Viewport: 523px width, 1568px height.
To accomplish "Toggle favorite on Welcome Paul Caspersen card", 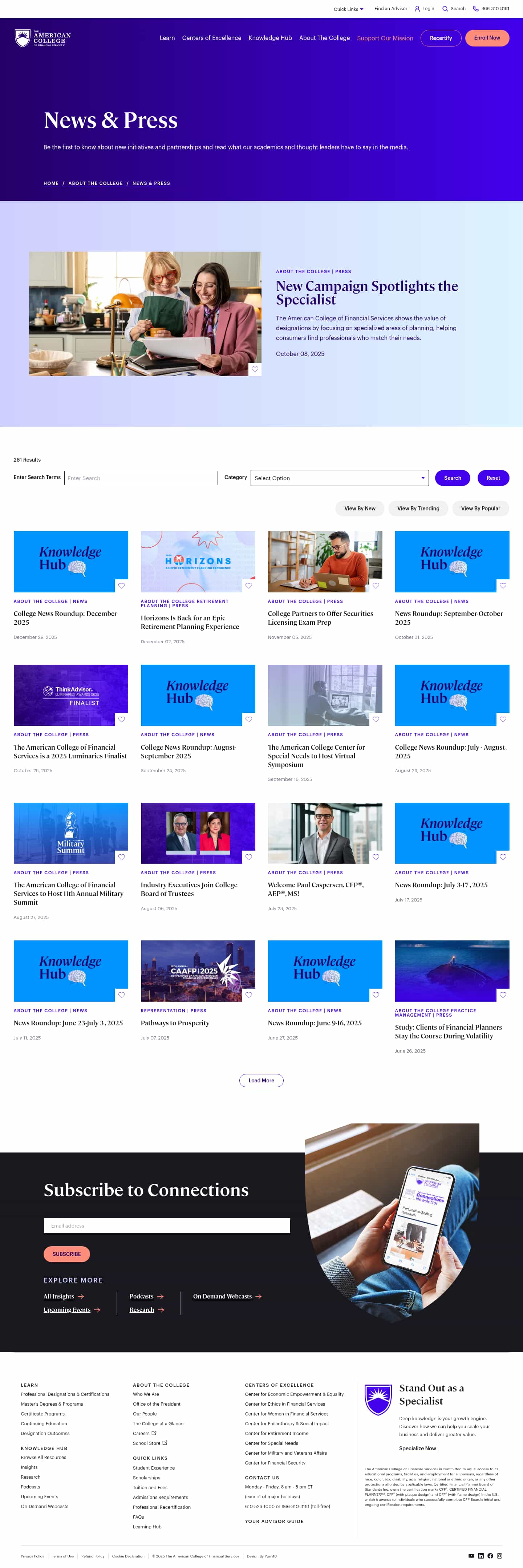I will click(376, 857).
